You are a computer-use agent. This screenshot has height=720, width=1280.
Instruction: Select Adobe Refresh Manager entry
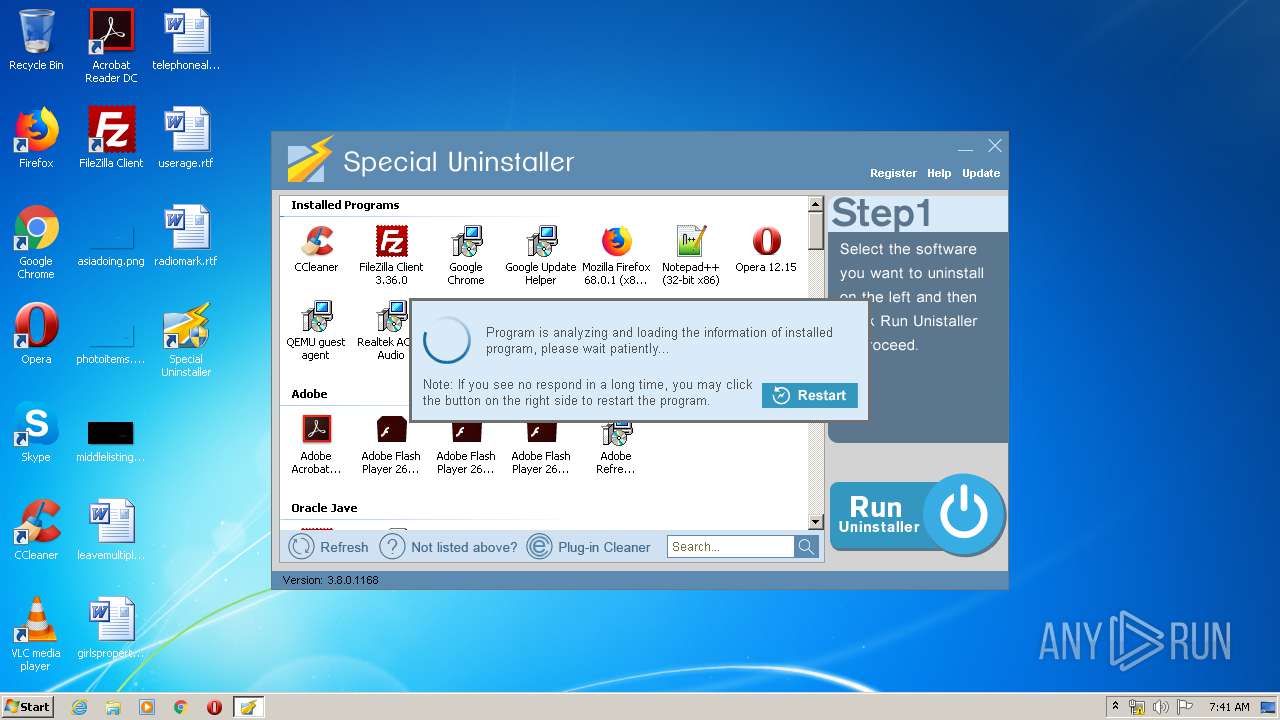pos(616,448)
